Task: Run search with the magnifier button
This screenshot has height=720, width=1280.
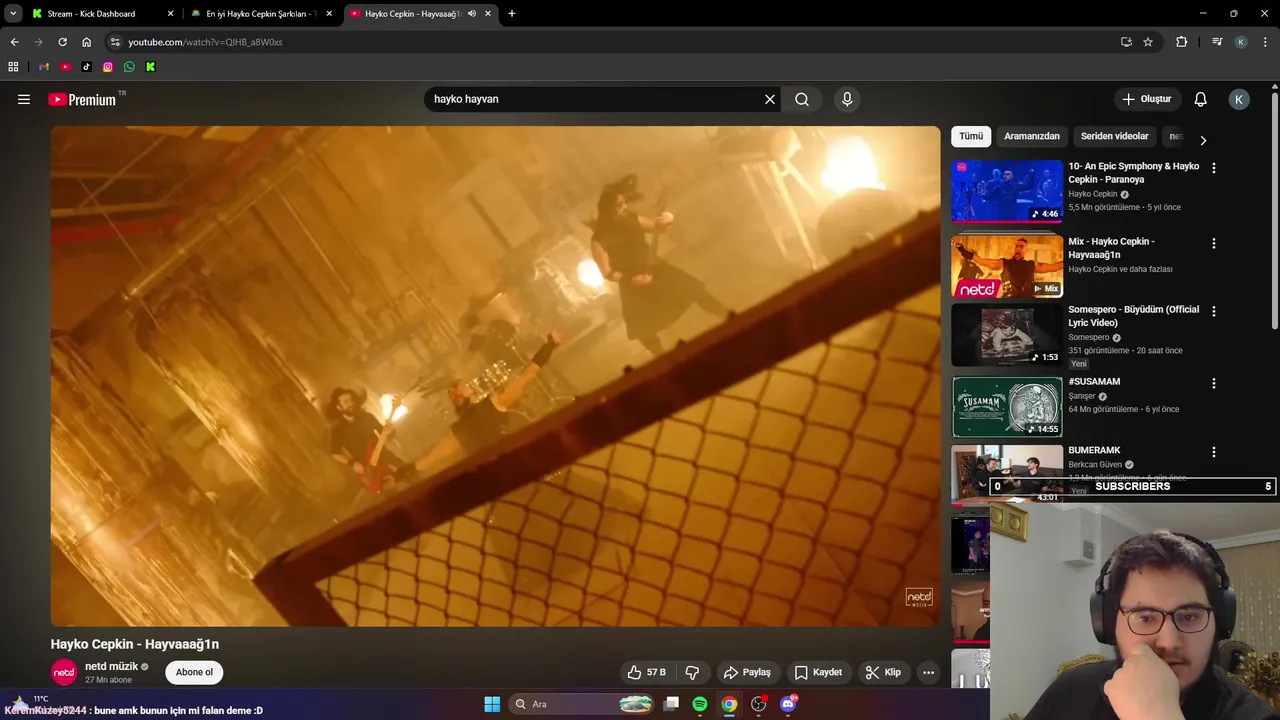Action: pyautogui.click(x=802, y=99)
